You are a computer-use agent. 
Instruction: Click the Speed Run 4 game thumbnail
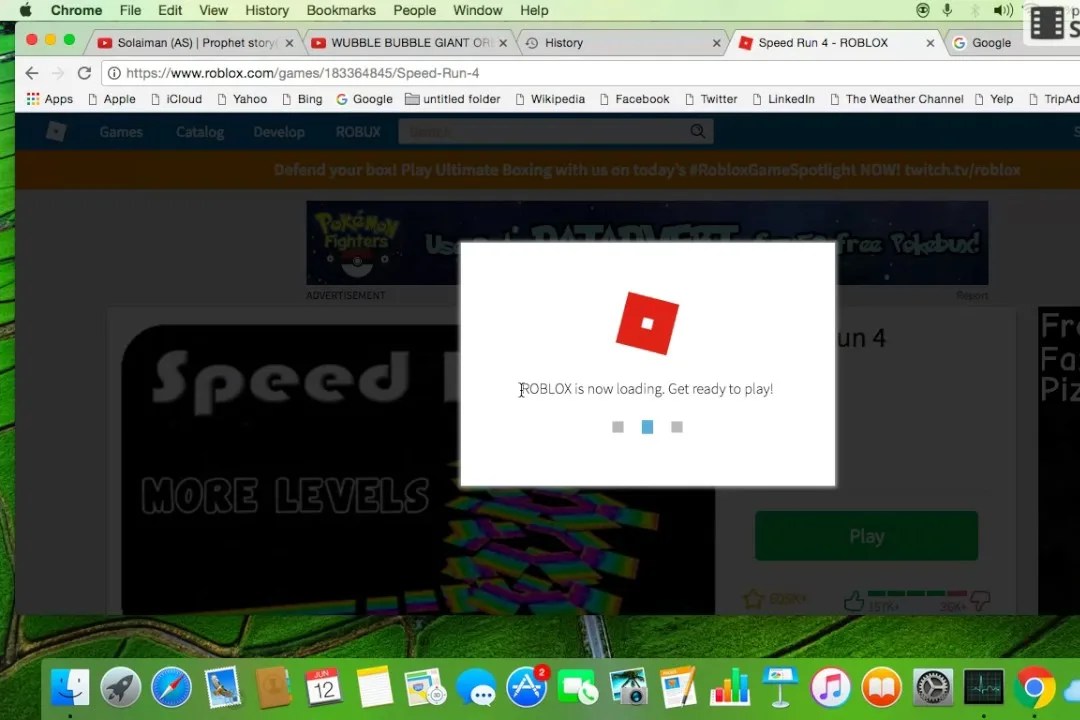tap(418, 469)
